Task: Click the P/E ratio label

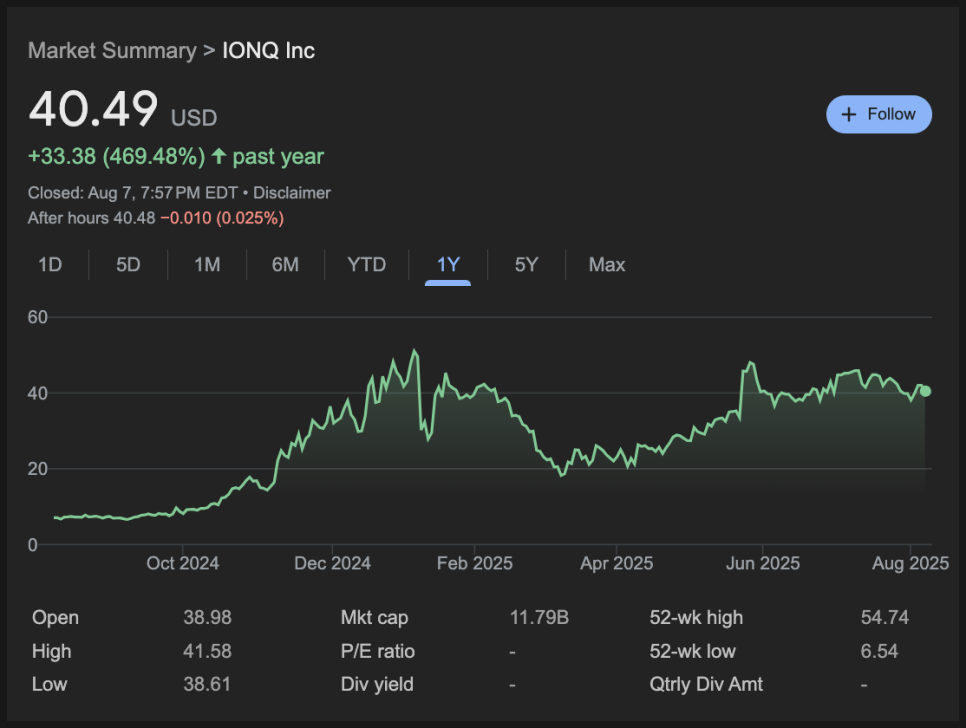Action: coord(378,651)
